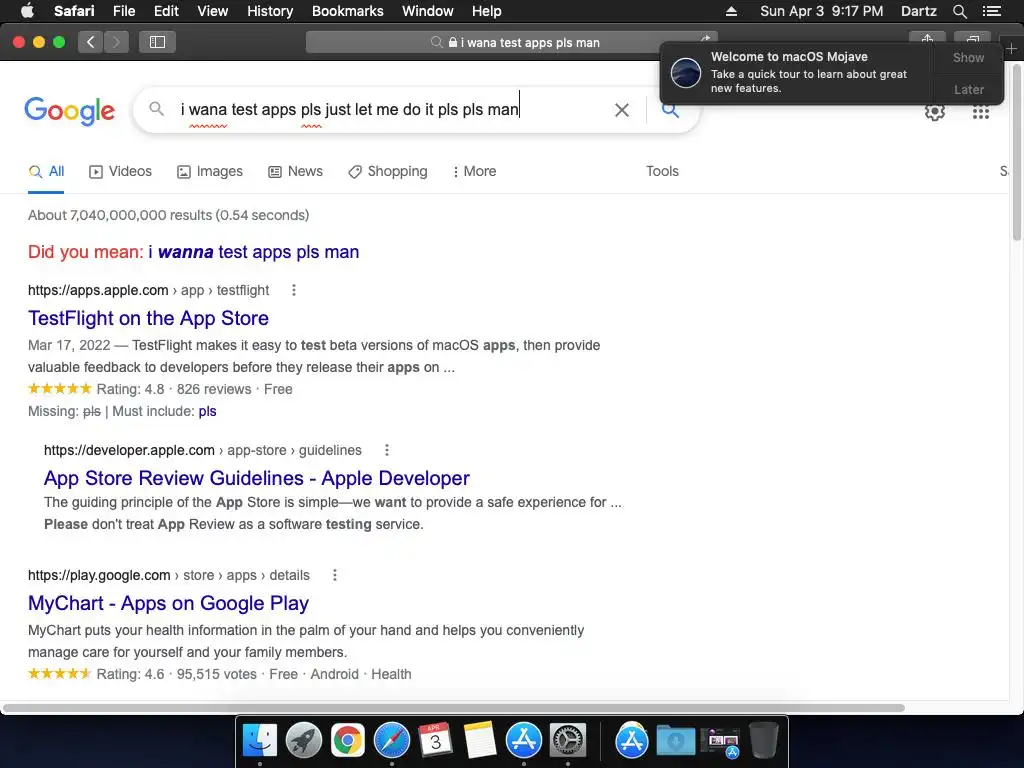
Task: Open MyChart - Apps on Google Play result
Action: (168, 603)
